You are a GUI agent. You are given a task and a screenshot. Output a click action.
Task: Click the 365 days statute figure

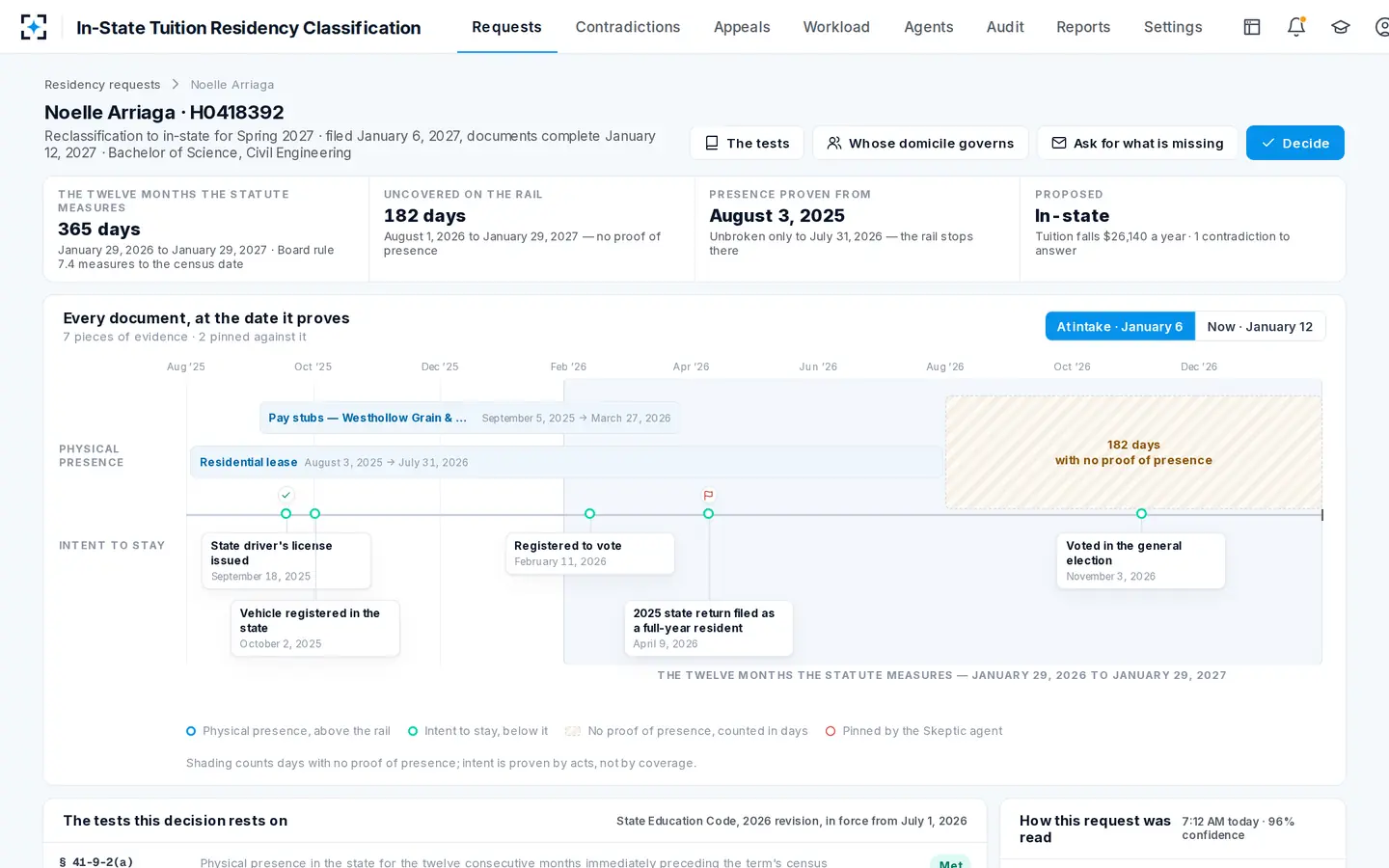click(99, 230)
